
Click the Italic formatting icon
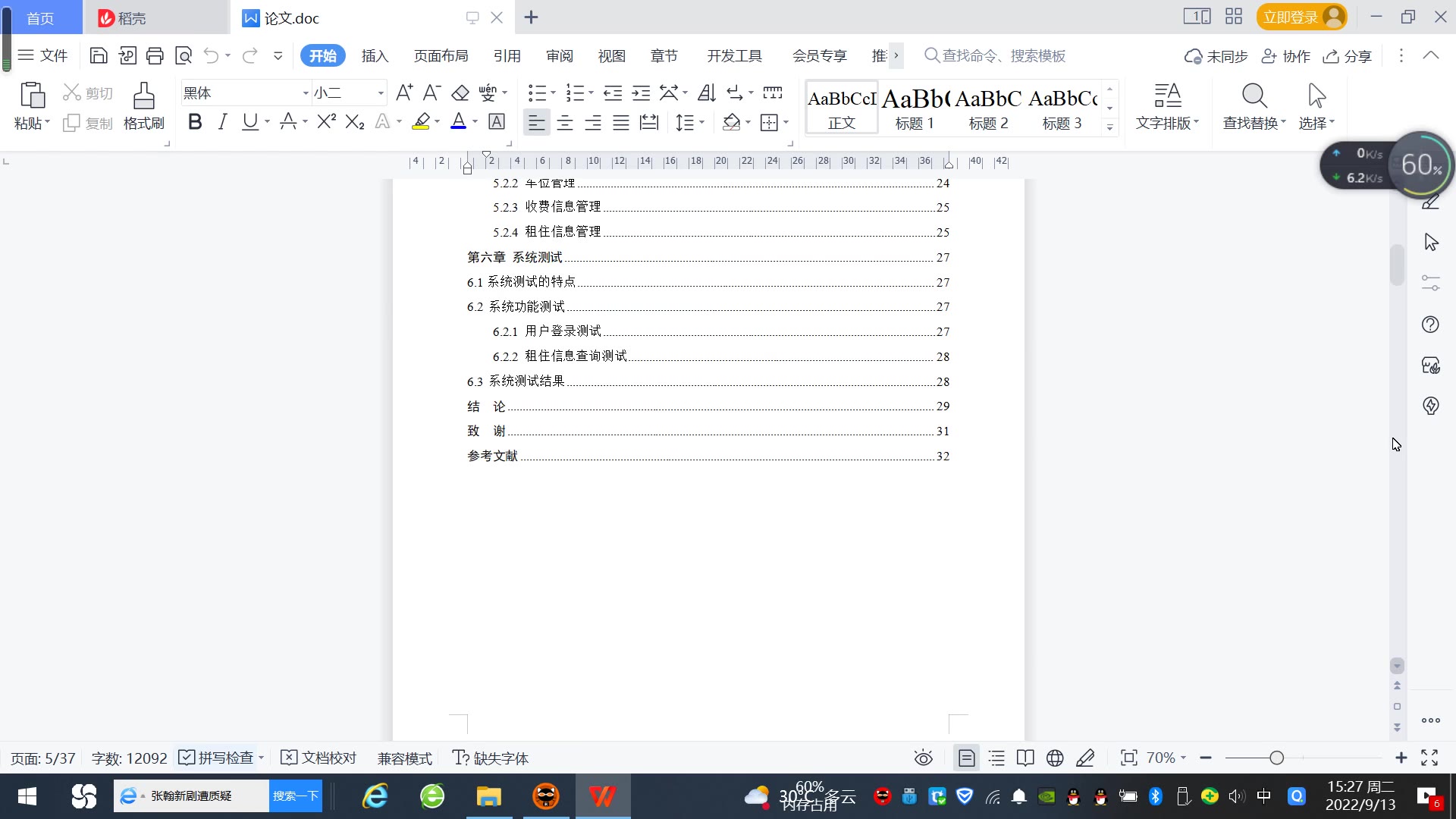222,122
